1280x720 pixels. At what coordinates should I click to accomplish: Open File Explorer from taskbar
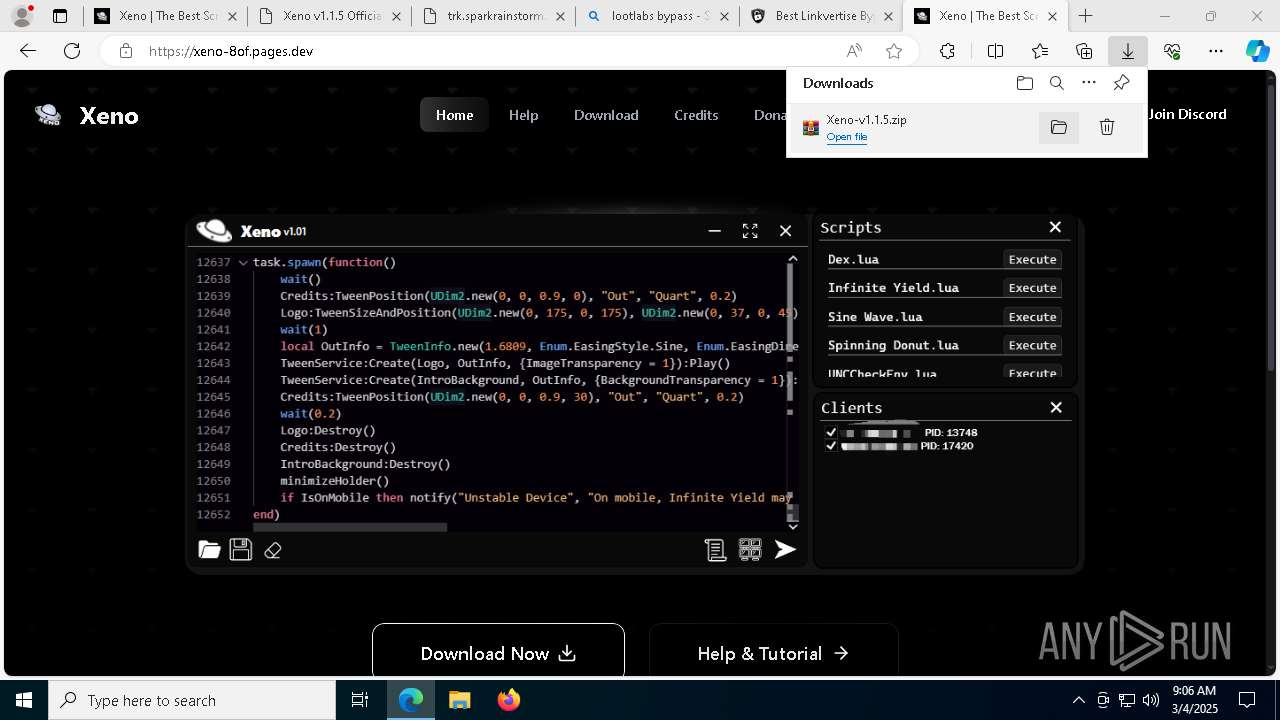pos(459,700)
